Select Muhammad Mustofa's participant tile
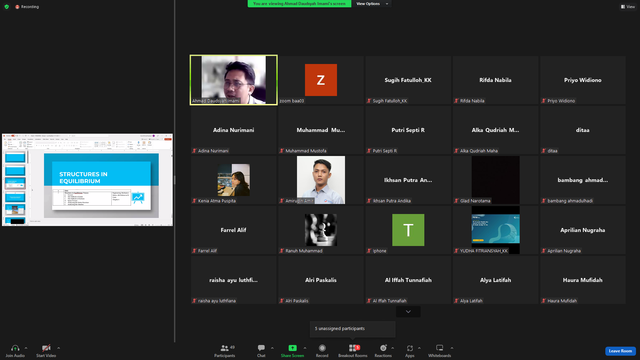 point(321,130)
